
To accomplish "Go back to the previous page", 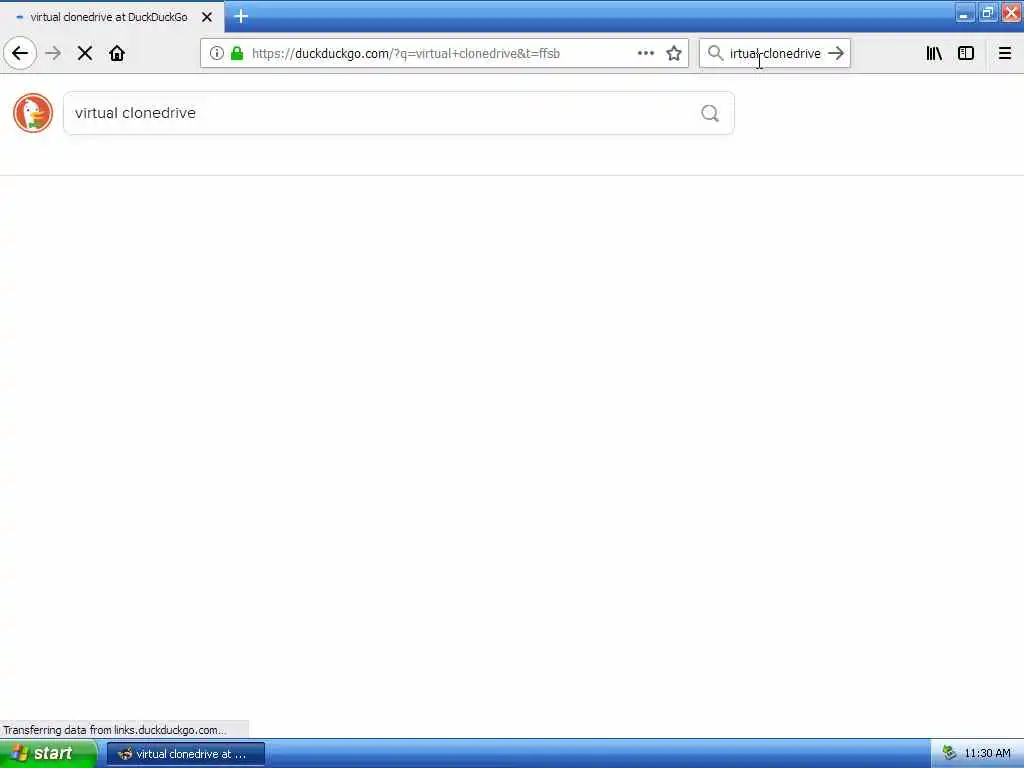I will point(20,54).
